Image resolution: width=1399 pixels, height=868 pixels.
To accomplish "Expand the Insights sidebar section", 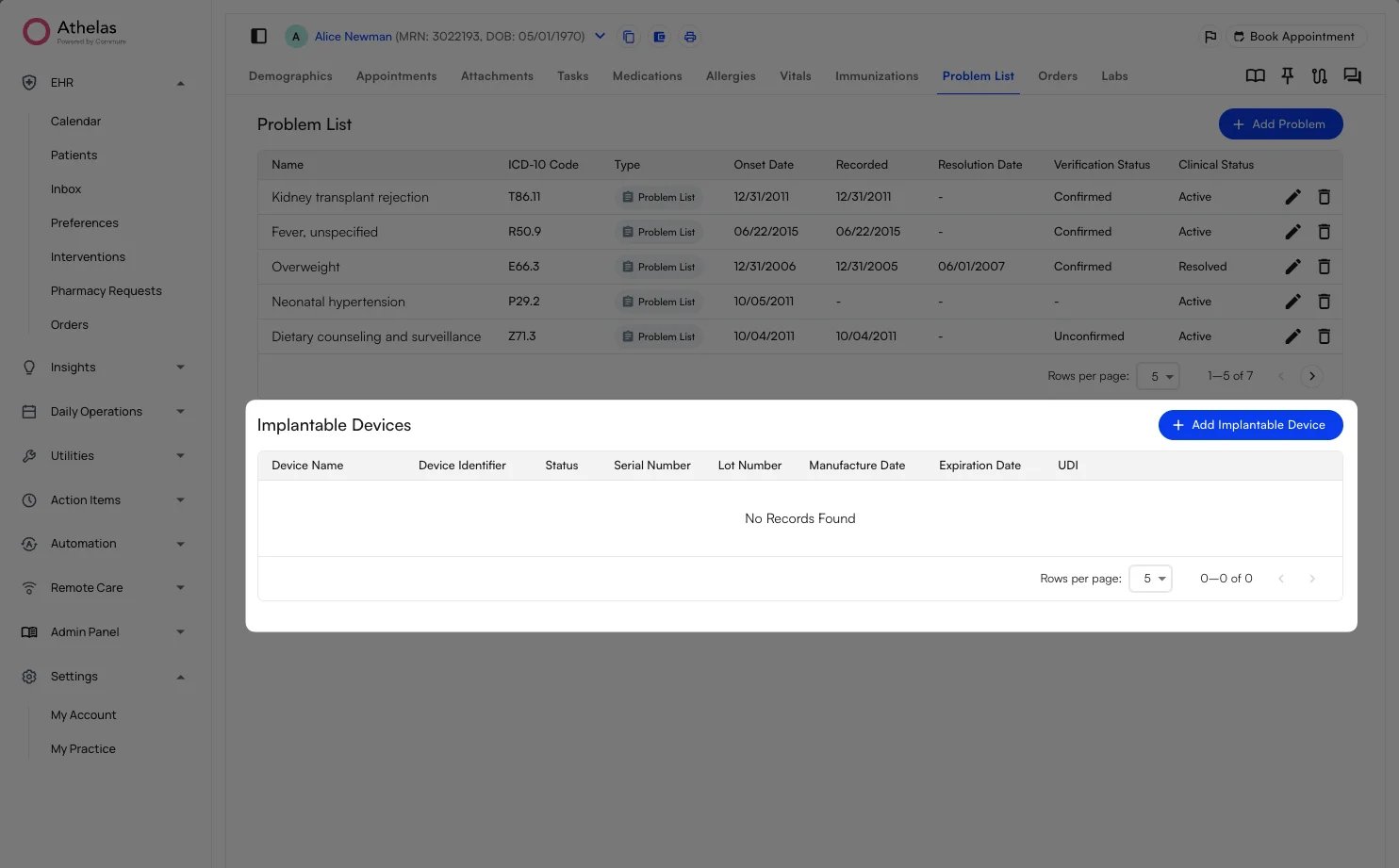I will point(180,368).
